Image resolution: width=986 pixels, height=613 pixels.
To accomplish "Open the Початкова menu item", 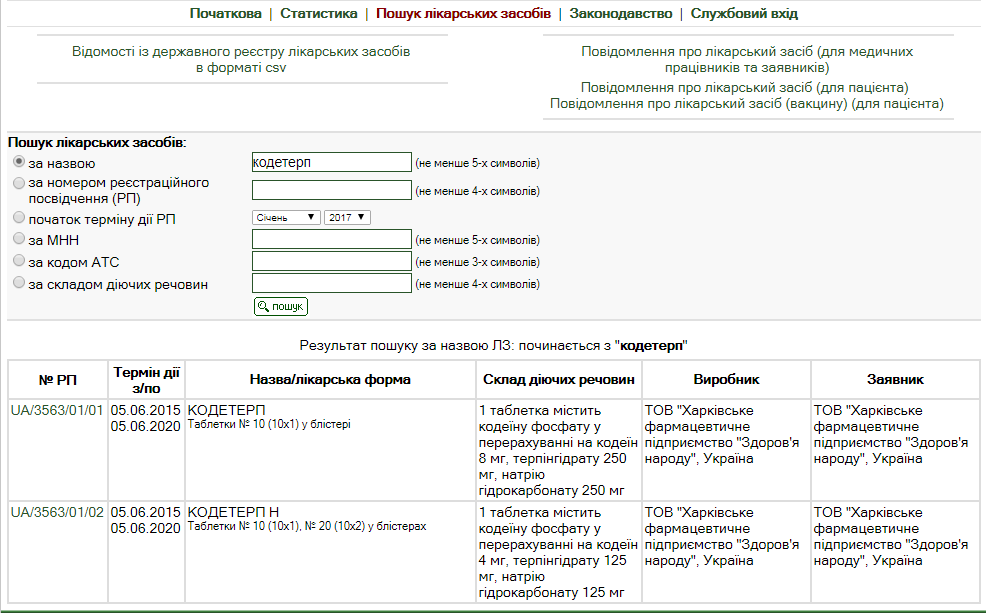I will point(225,14).
